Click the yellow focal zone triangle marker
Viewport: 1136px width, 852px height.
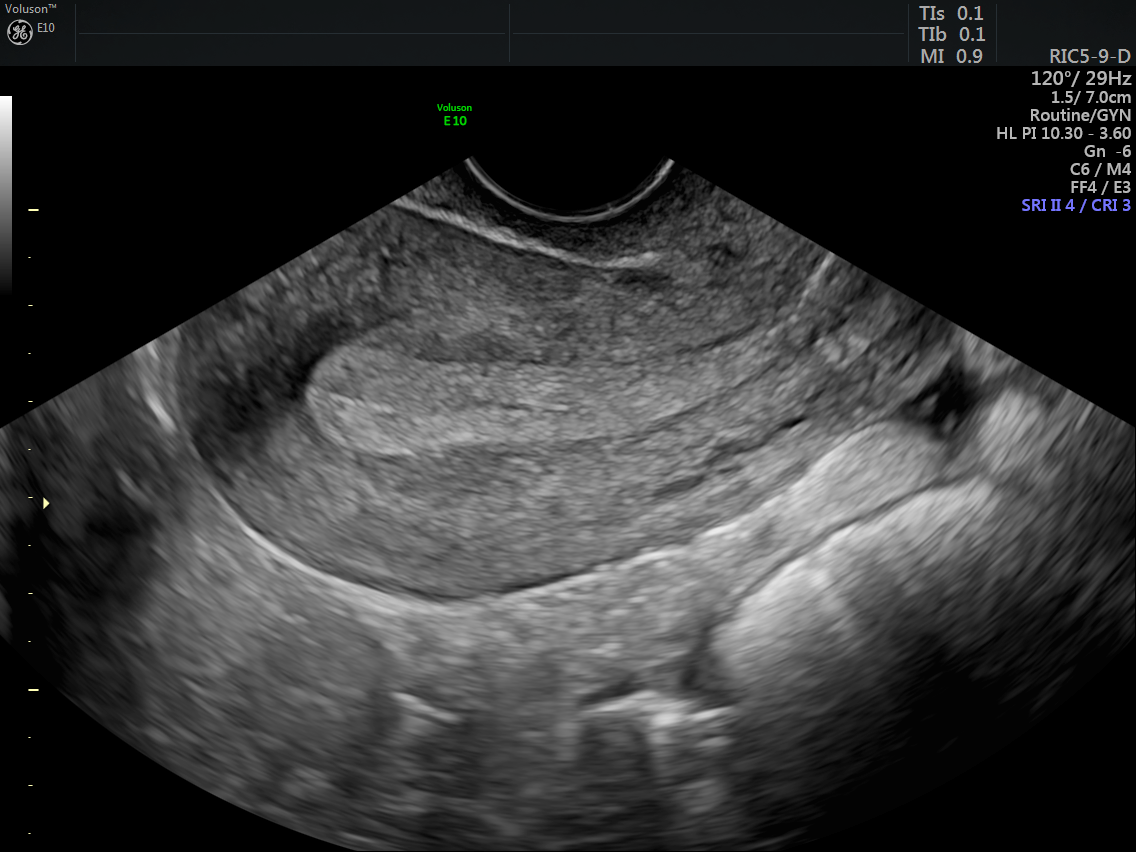point(45,503)
